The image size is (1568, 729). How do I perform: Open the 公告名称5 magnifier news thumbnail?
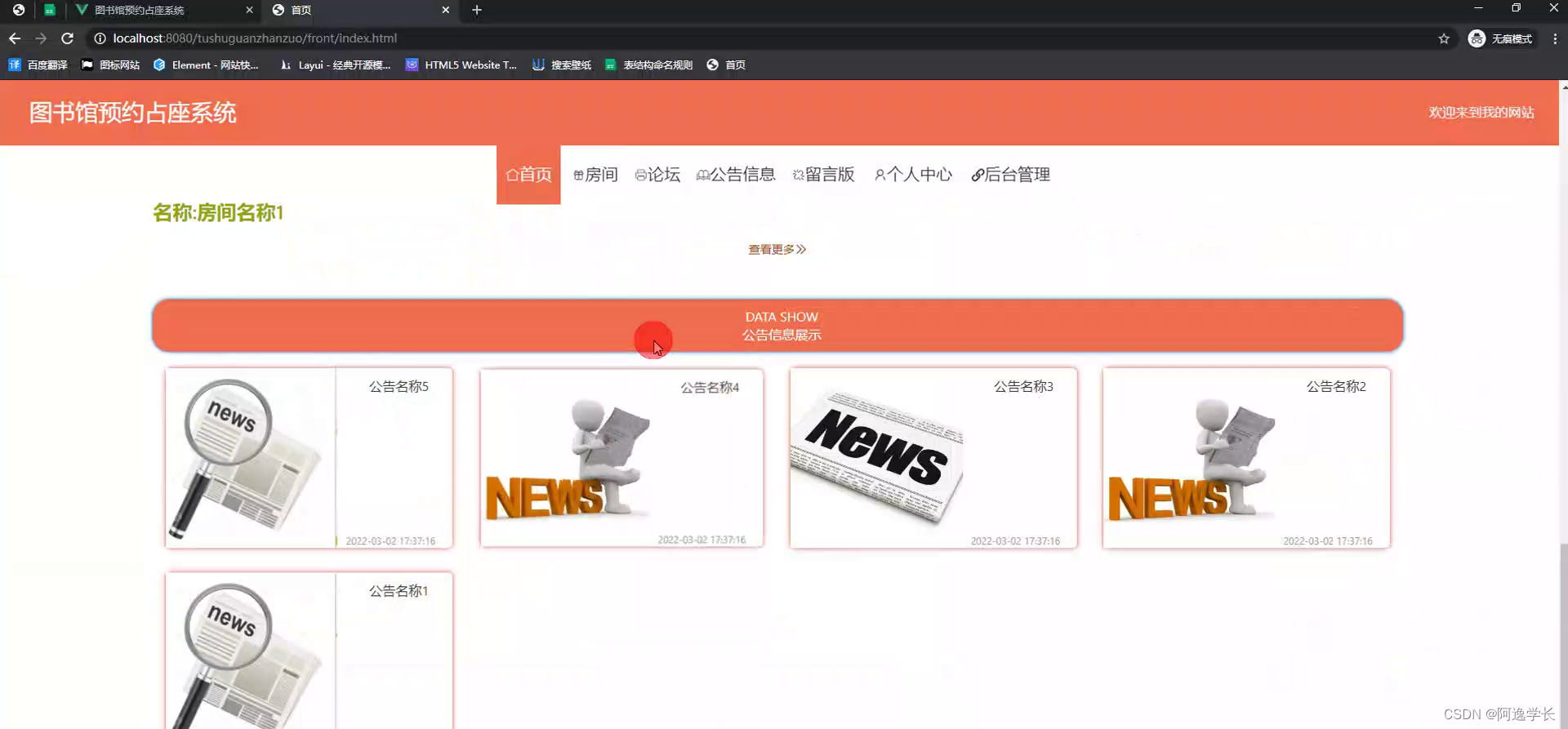[x=250, y=458]
